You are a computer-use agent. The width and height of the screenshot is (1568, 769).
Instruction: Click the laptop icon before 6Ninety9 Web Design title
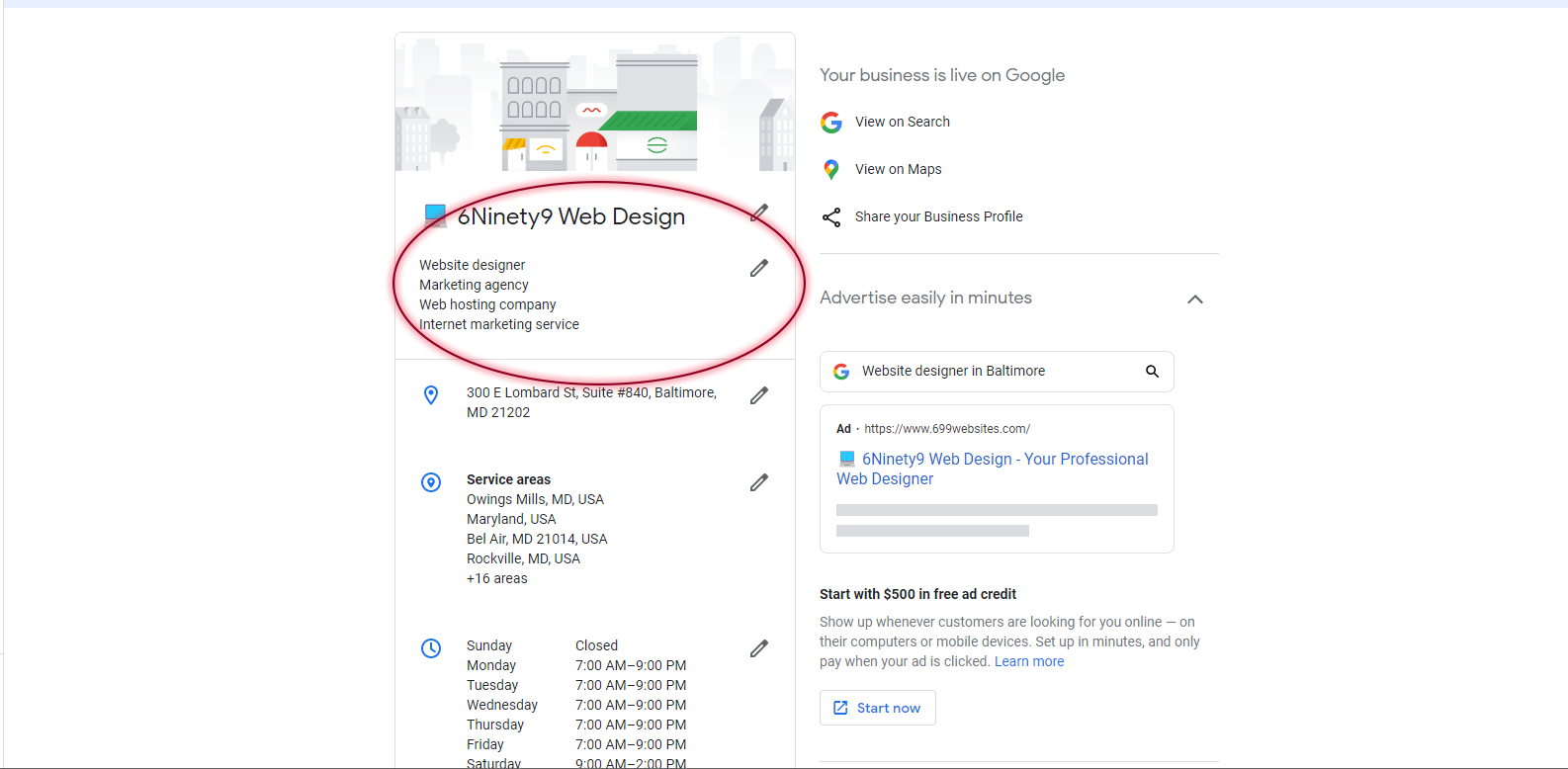click(435, 215)
